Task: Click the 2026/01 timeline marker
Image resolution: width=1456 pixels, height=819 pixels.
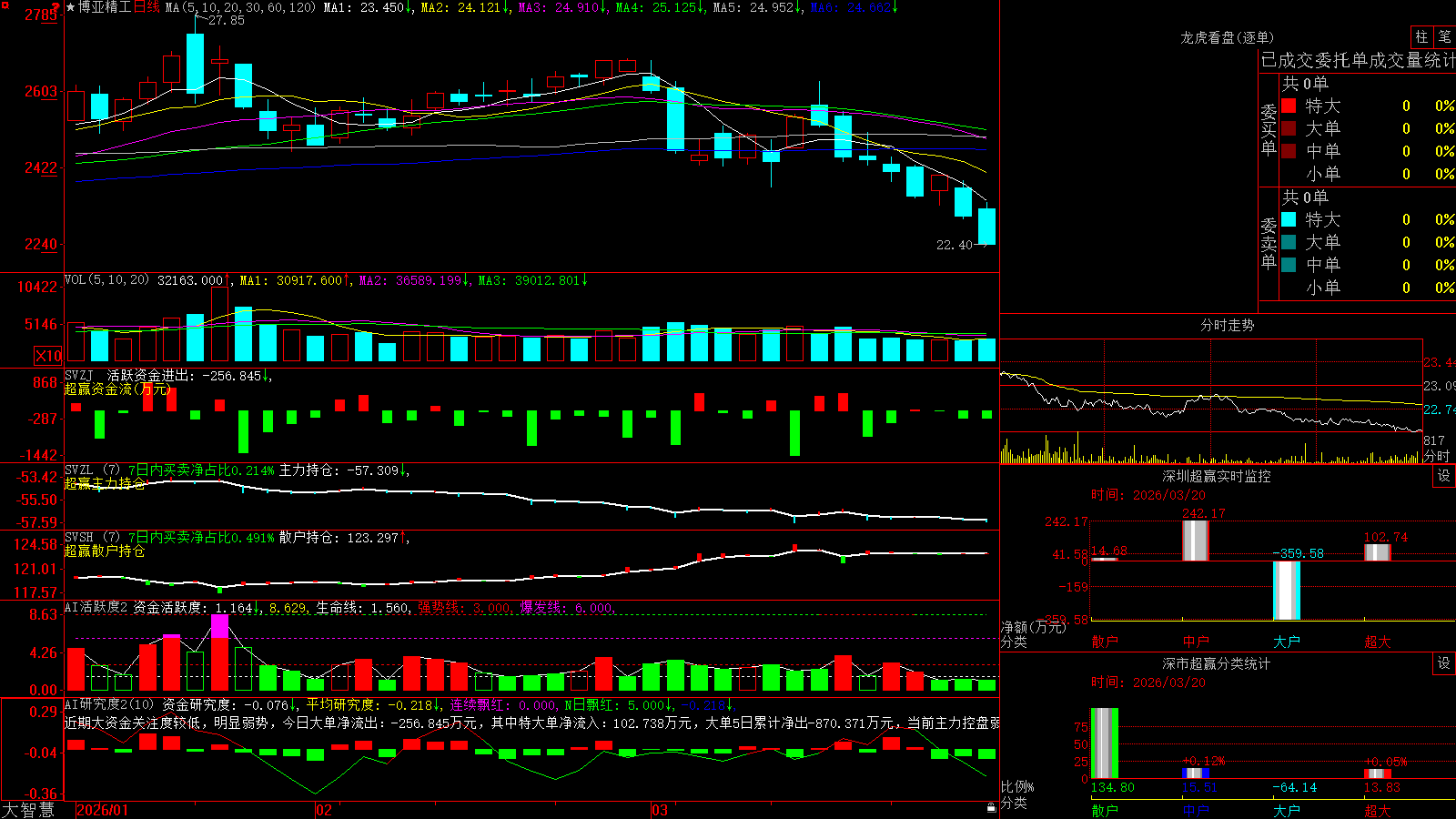Action: click(102, 810)
